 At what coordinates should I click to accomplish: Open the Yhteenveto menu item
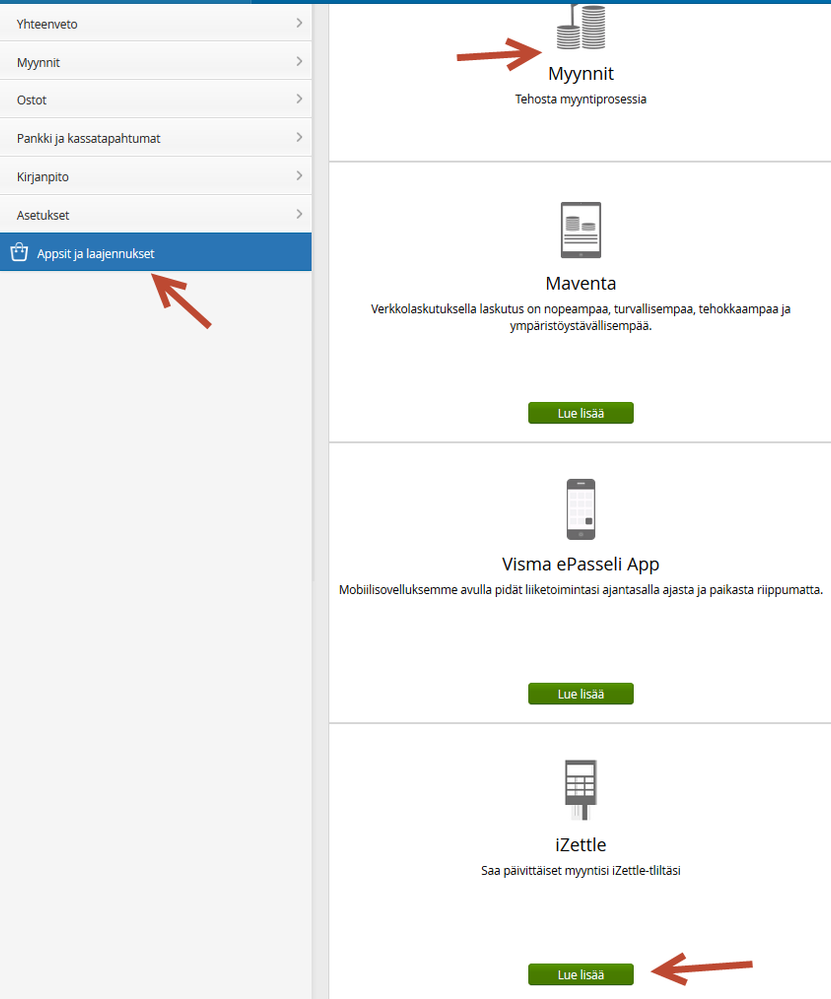pos(155,24)
